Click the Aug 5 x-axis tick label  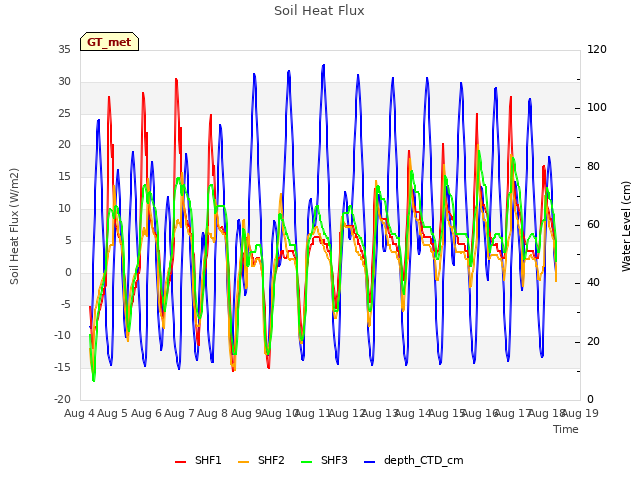pos(113,413)
